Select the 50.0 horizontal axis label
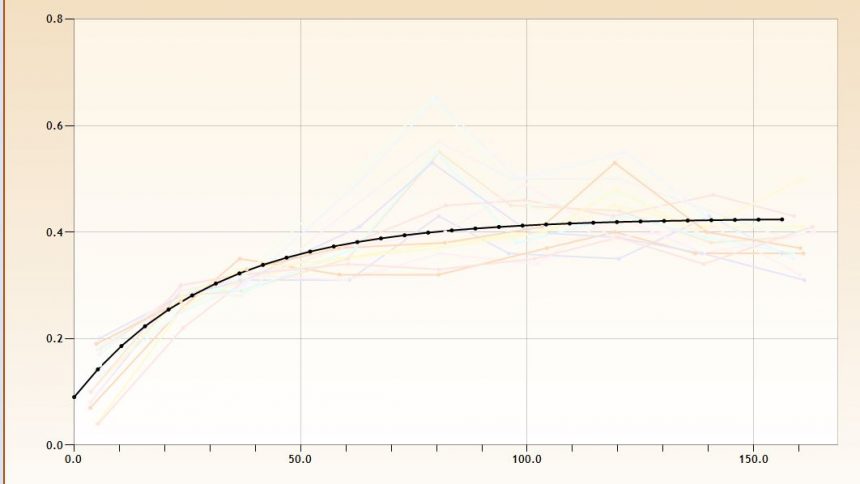The width and height of the screenshot is (860, 484). click(x=300, y=461)
